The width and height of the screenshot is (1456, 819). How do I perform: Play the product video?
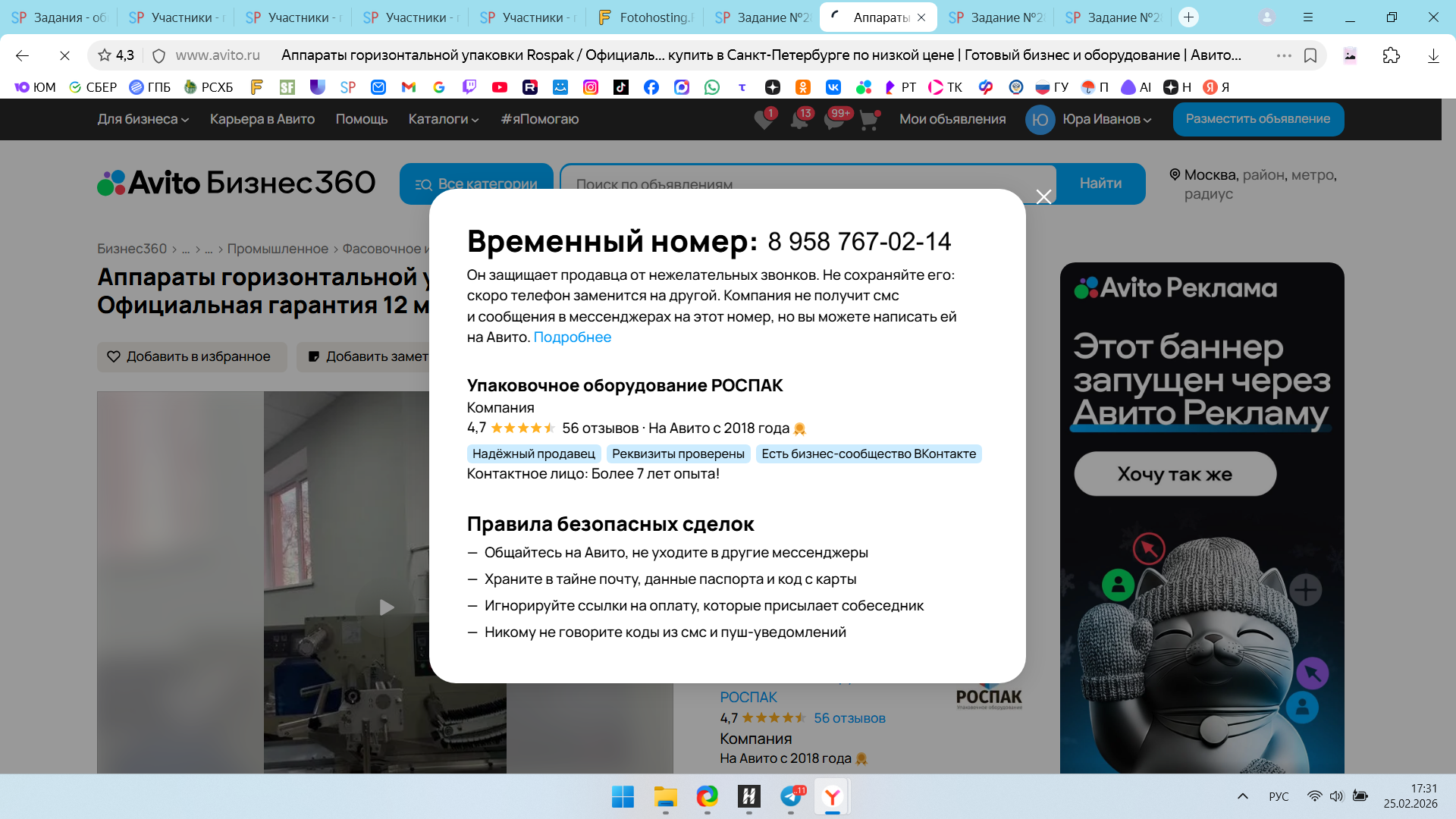[386, 607]
